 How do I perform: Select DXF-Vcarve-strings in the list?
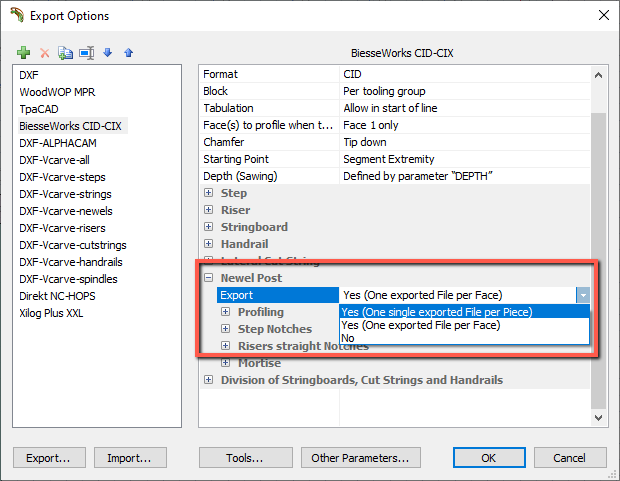pyautogui.click(x=65, y=194)
